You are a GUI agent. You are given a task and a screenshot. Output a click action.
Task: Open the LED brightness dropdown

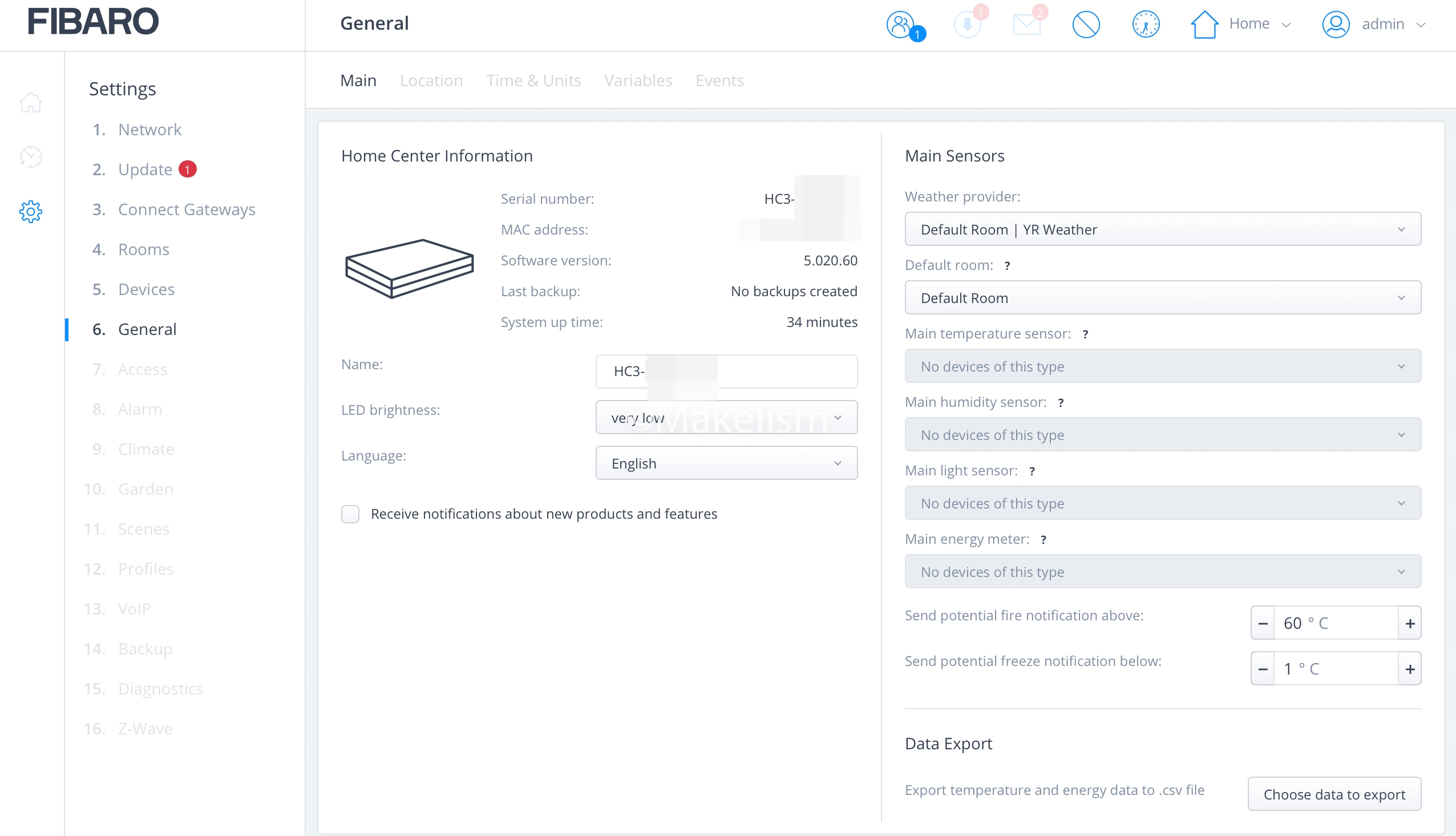click(726, 418)
